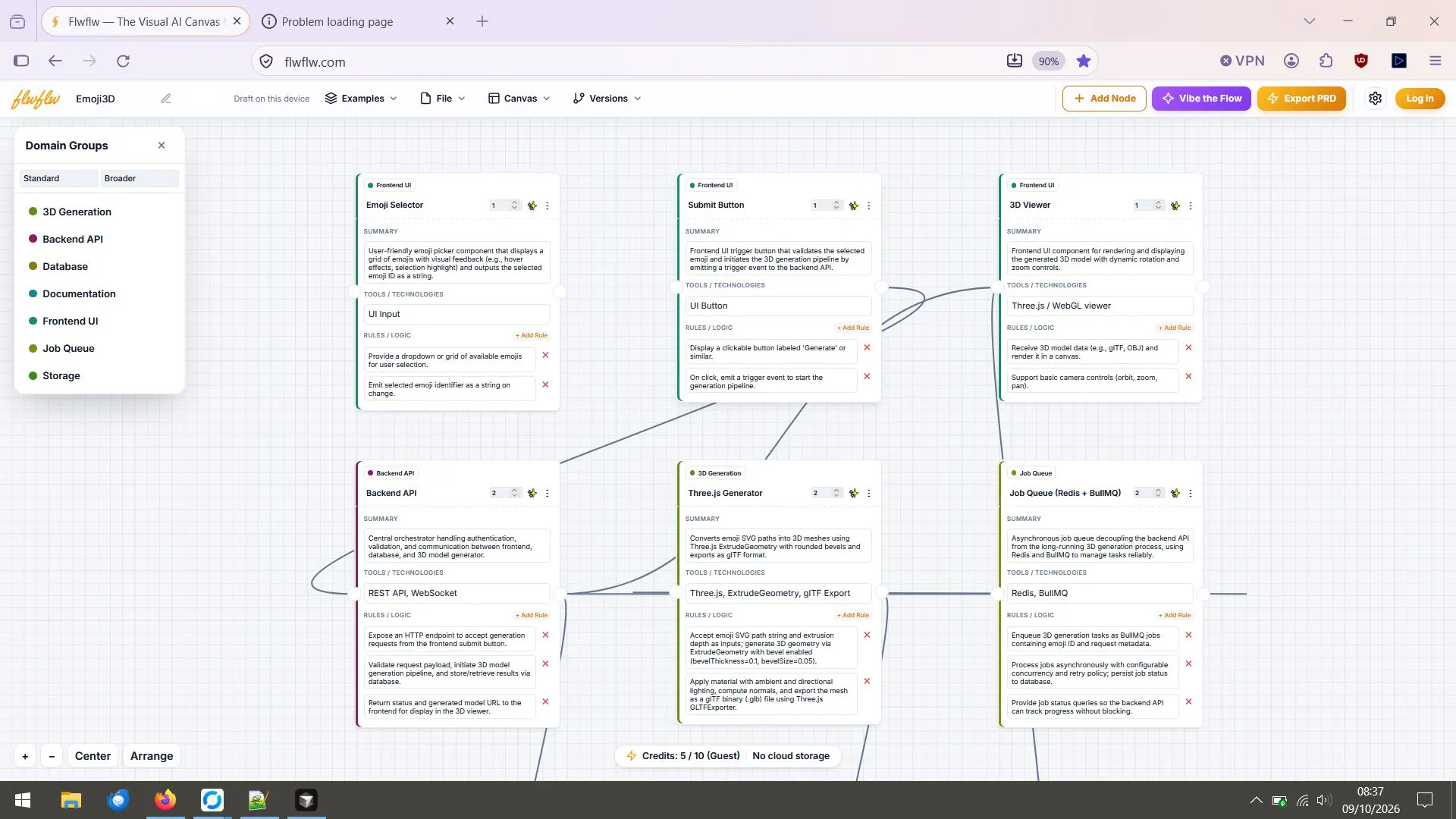Click the Log in button
This screenshot has width=1456, height=819.
[x=1420, y=99]
